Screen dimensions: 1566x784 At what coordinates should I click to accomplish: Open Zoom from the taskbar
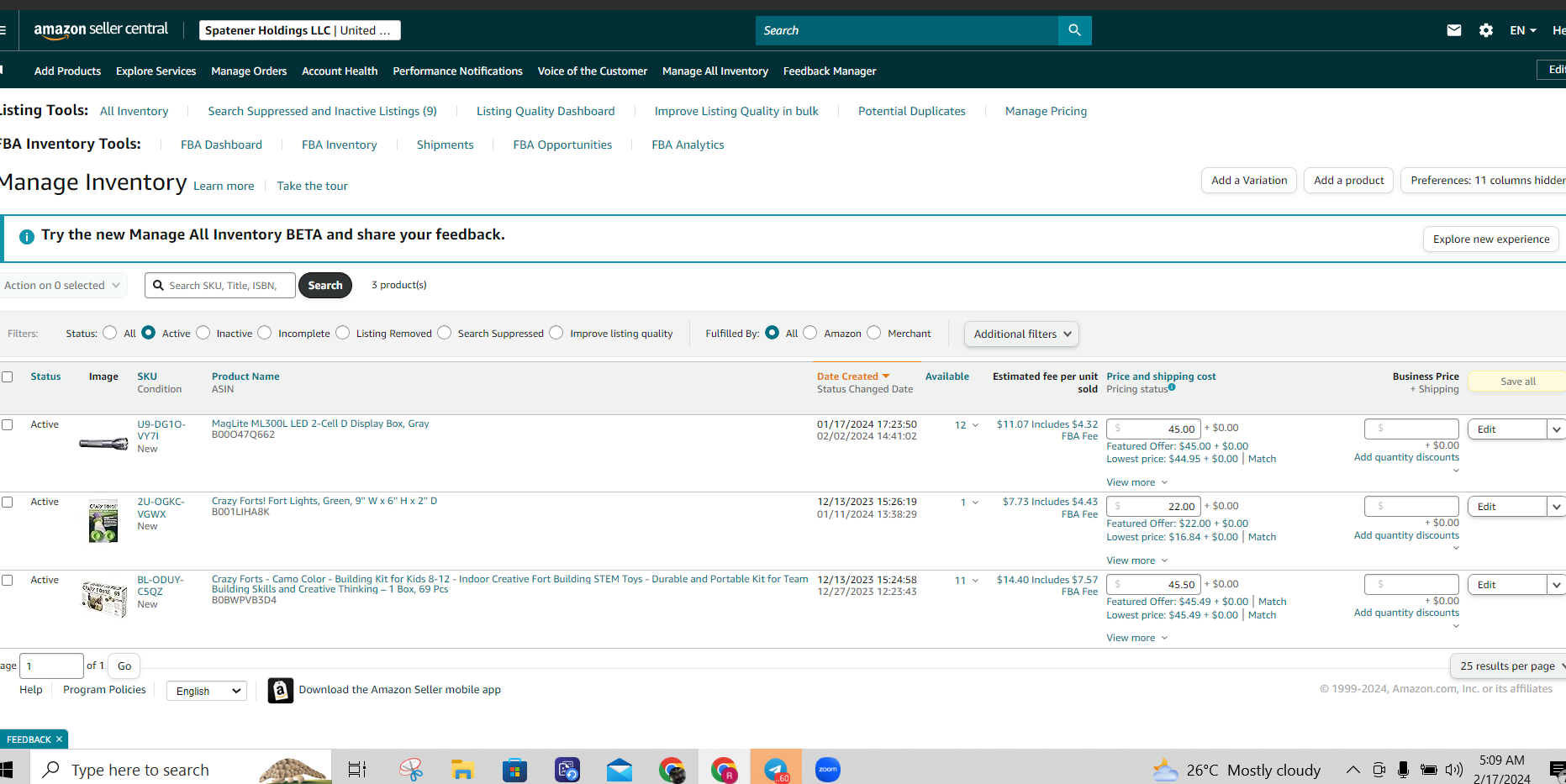pos(828,770)
